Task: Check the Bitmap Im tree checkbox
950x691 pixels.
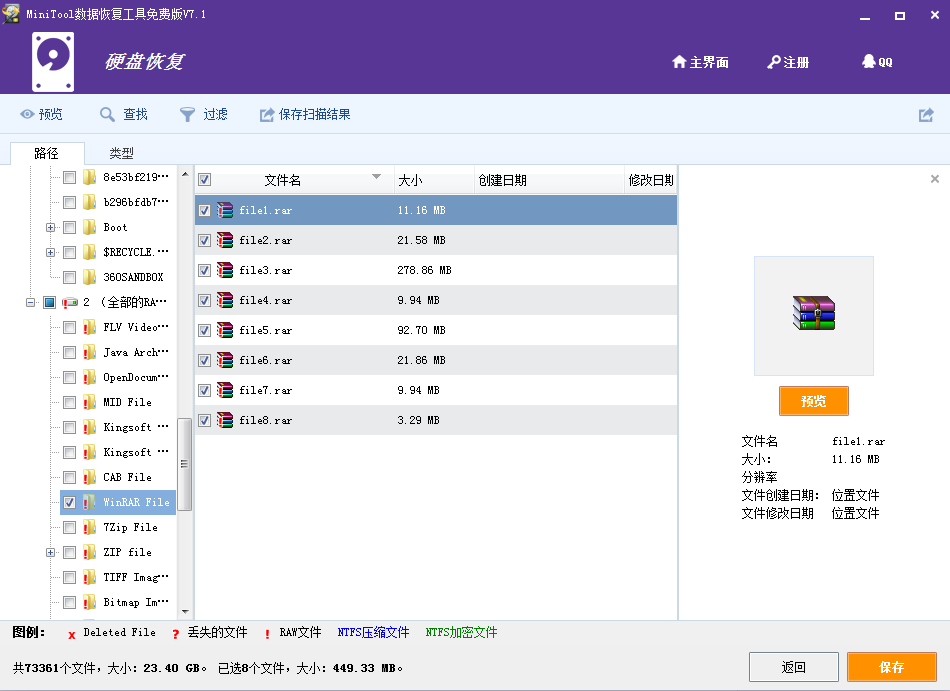Action: point(69,603)
